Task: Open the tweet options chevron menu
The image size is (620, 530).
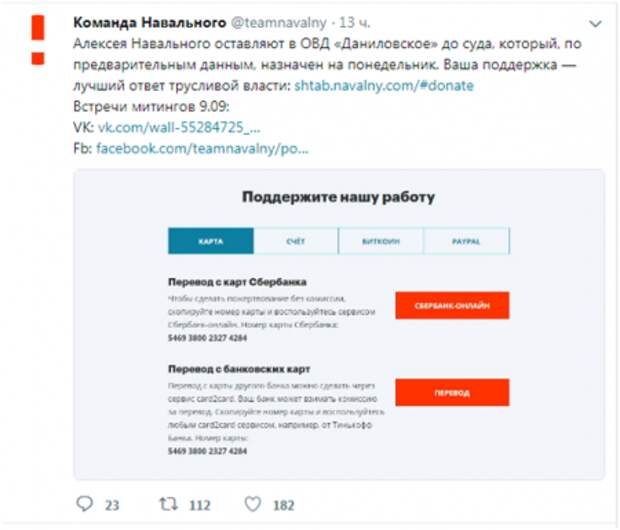Action: pos(595,24)
